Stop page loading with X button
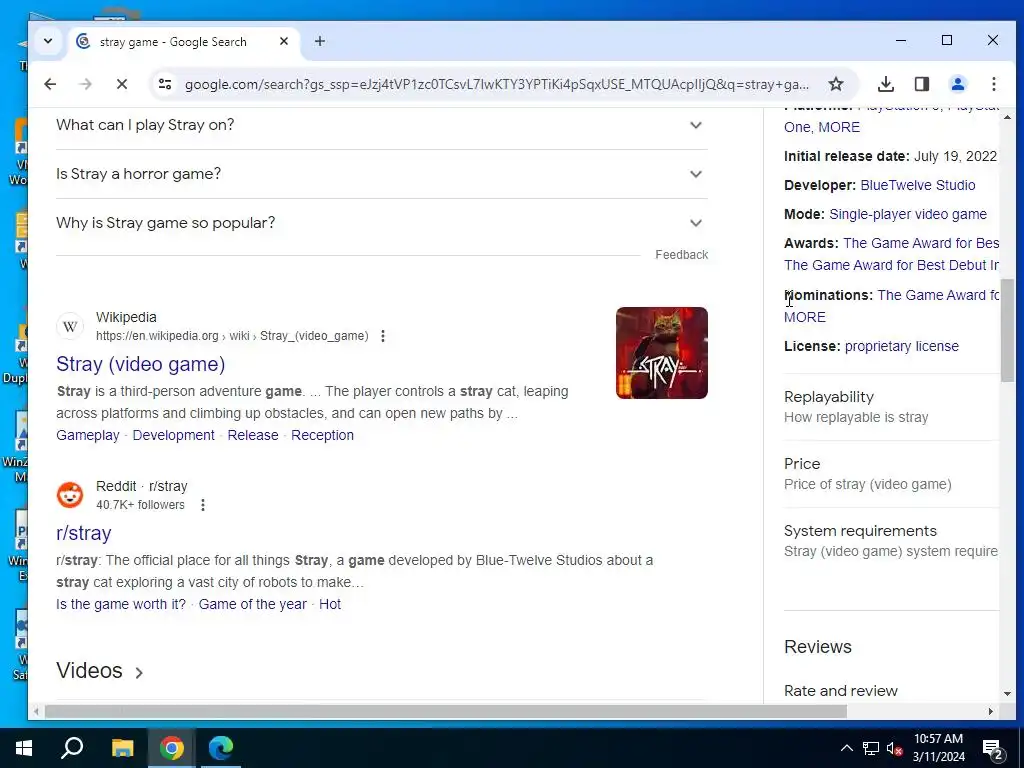 point(122,84)
